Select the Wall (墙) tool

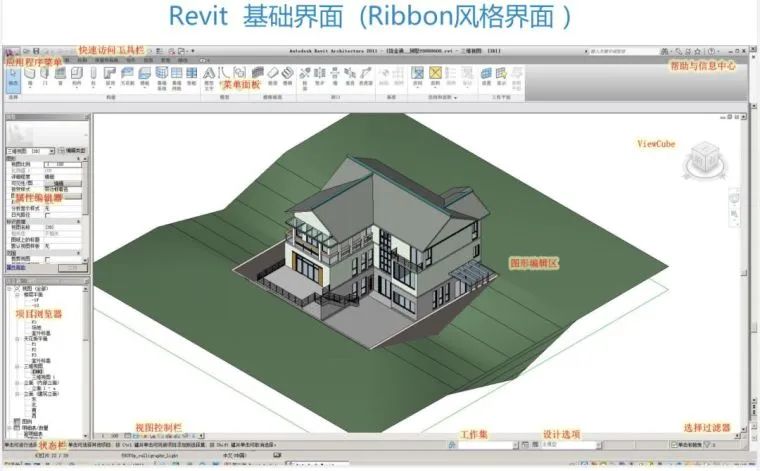point(30,77)
